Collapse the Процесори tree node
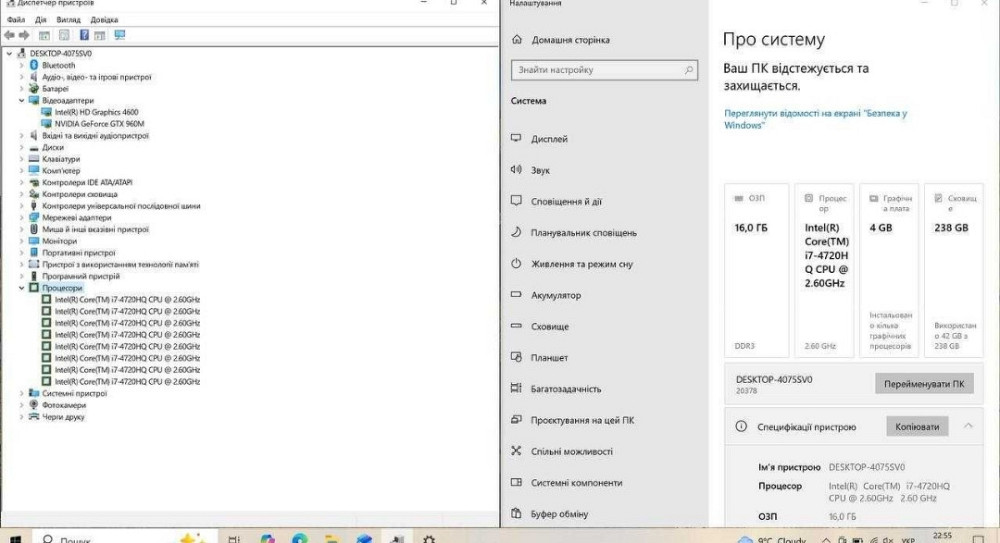Viewport: 1000px width, 543px height. point(22,288)
